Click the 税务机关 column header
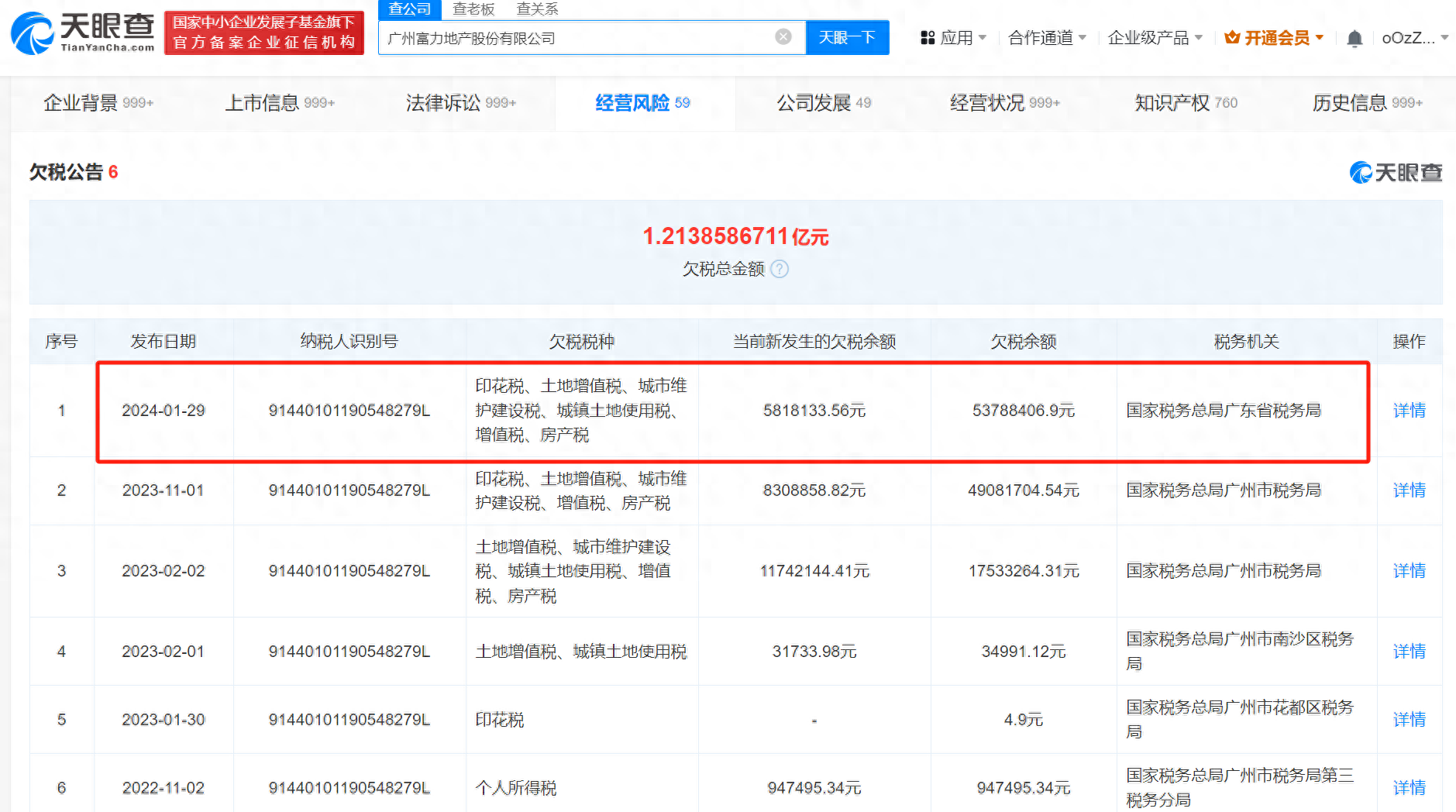The width and height of the screenshot is (1456, 812). point(1247,342)
